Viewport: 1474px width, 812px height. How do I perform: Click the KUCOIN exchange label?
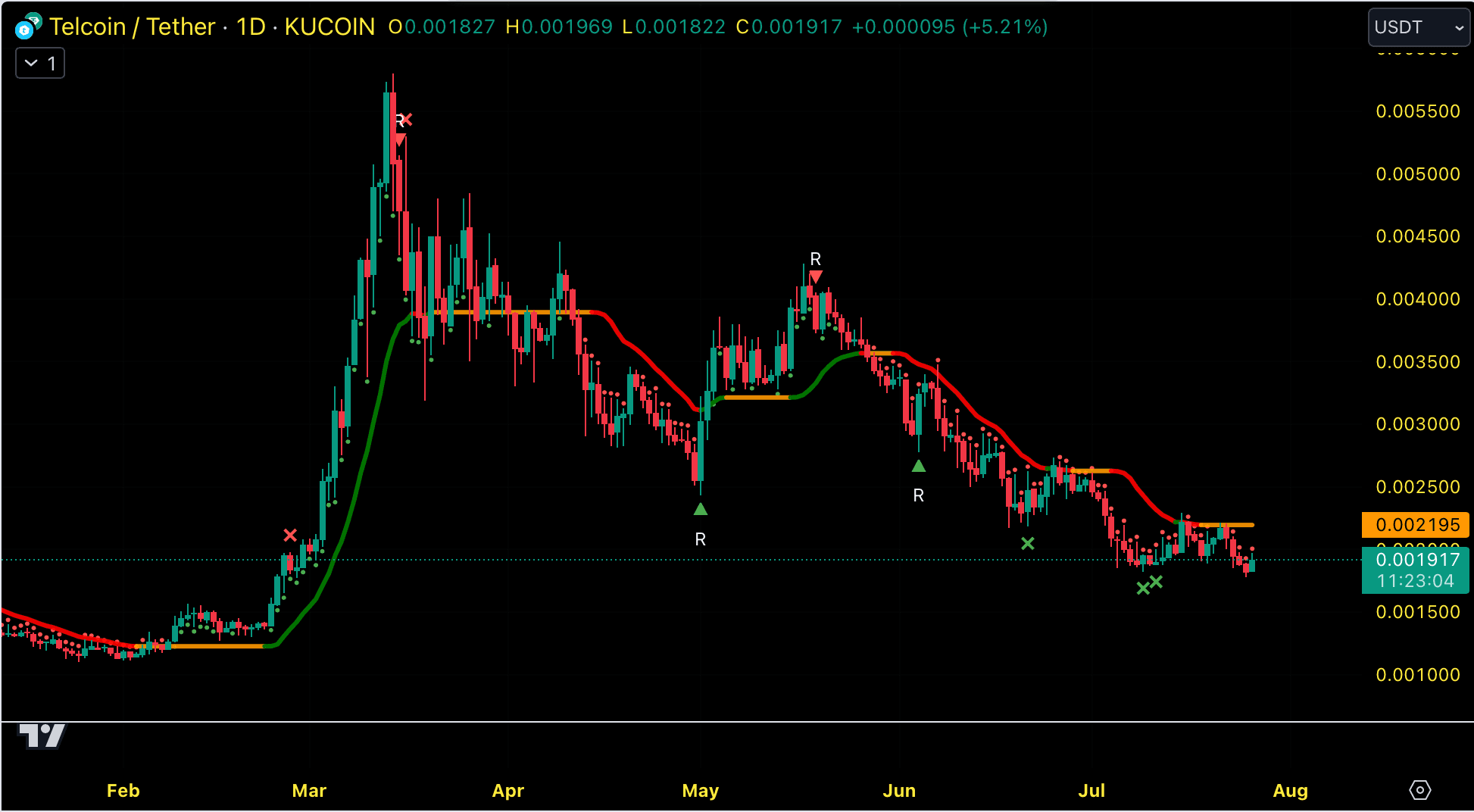329,27
